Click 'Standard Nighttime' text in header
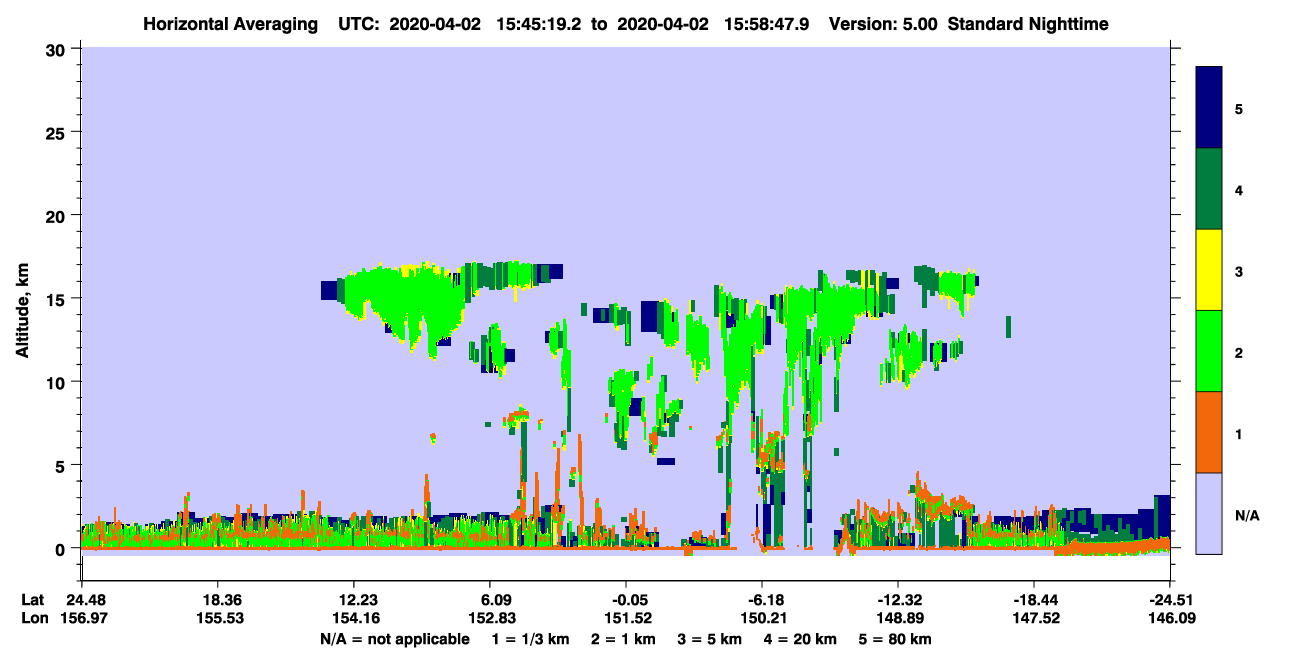 1028,23
